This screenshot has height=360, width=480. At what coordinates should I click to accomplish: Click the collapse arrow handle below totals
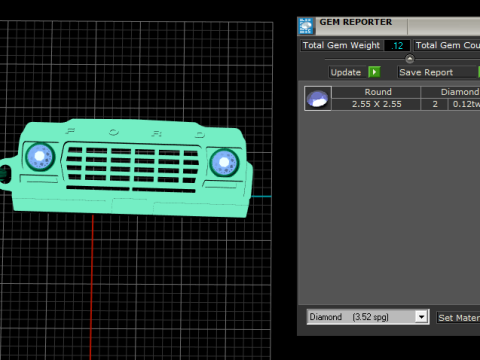(x=410, y=59)
